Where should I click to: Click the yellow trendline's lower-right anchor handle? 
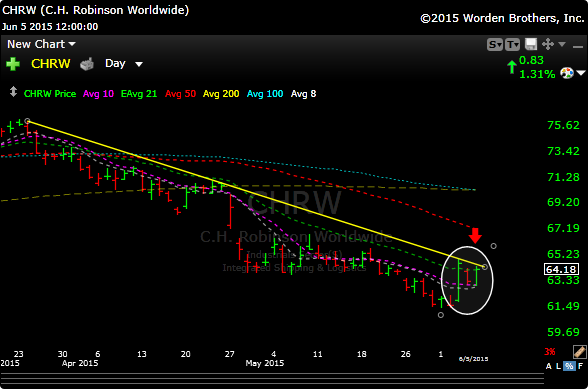tap(485, 267)
